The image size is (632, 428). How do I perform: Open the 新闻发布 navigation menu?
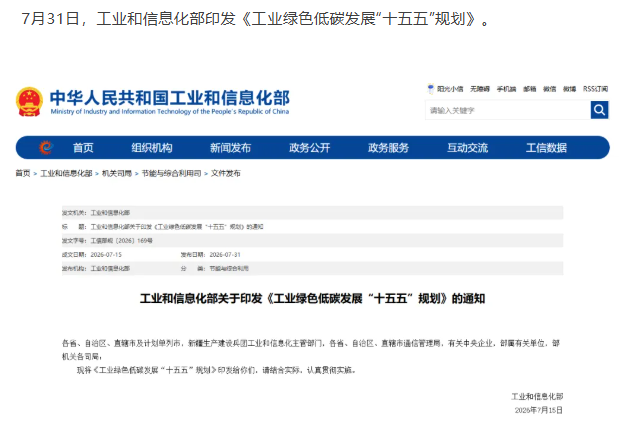231,148
